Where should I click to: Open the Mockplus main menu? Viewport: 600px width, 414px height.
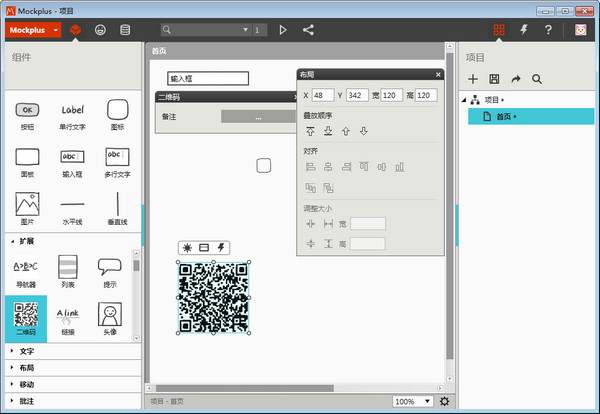tap(34, 30)
